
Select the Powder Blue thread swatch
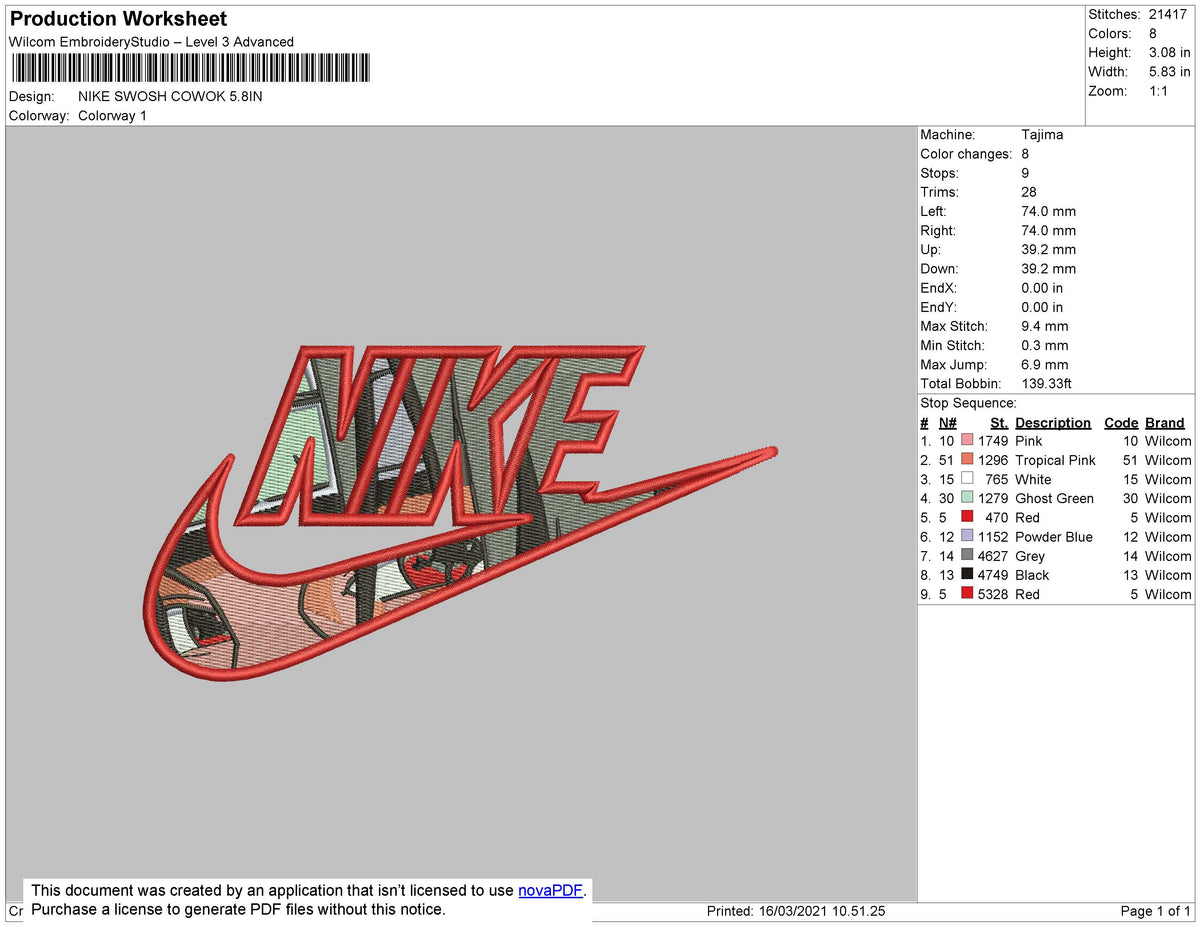pyautogui.click(x=966, y=537)
